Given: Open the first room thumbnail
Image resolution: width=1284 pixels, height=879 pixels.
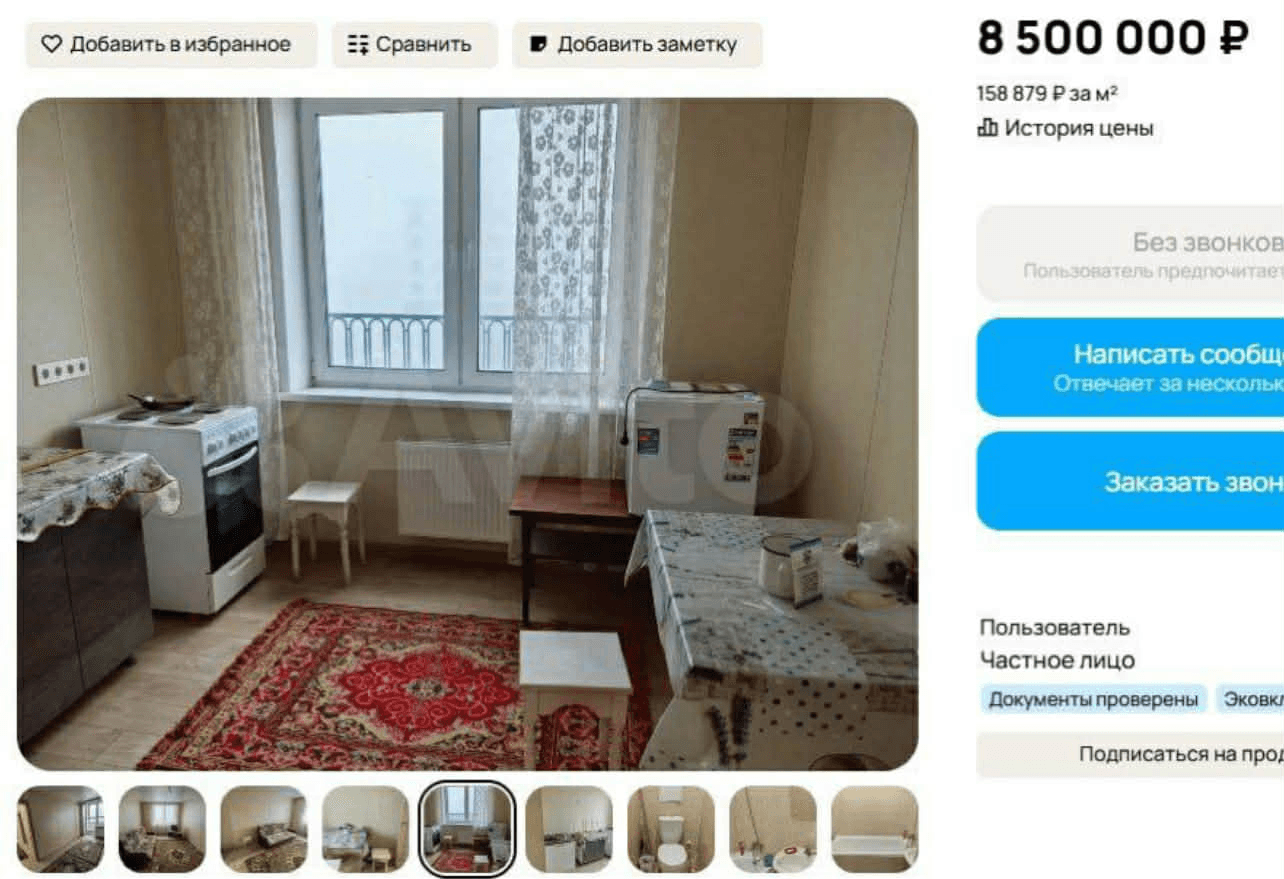Looking at the screenshot, I should coord(60,829).
